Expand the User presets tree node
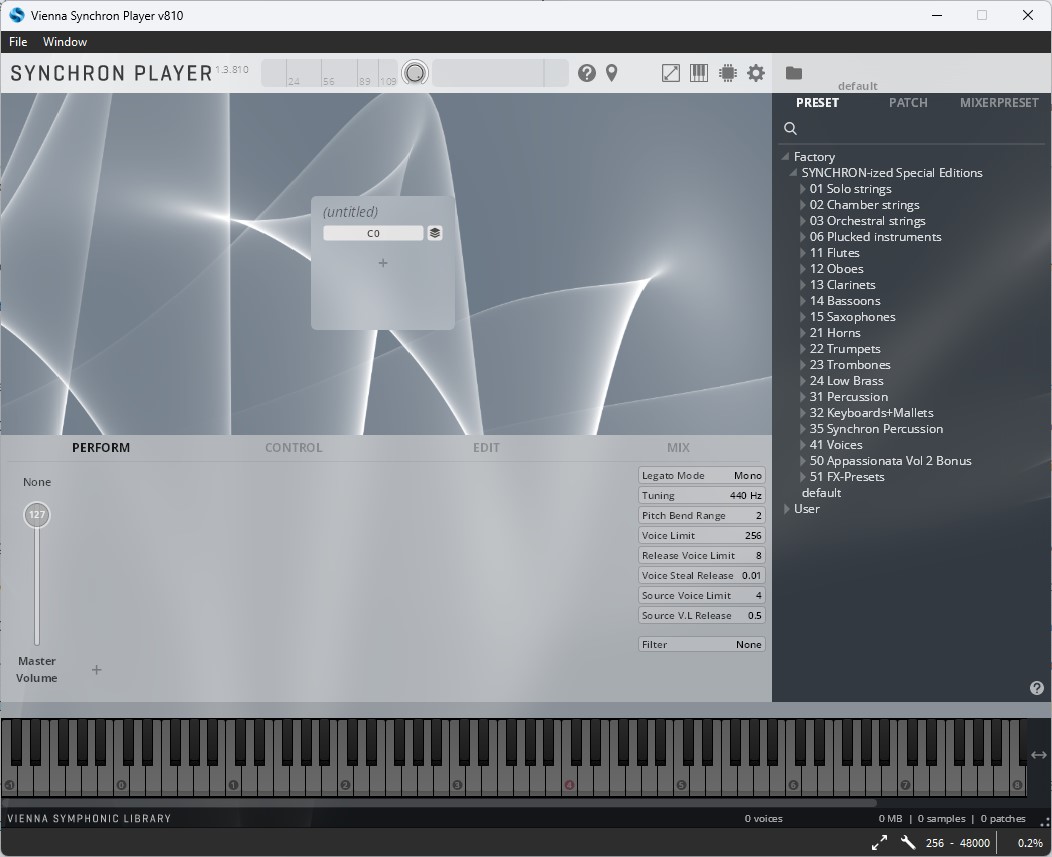The image size is (1052, 857). [x=787, y=509]
